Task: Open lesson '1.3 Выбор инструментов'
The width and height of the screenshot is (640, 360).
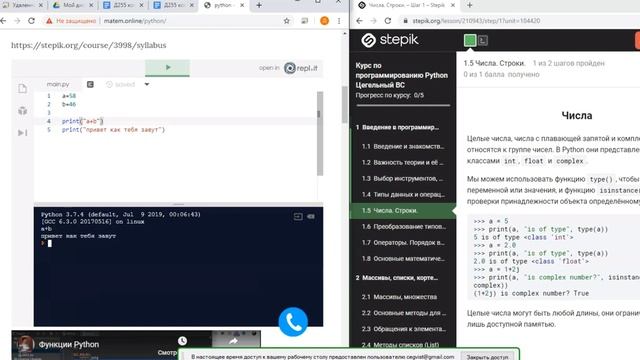Action: click(x=402, y=178)
